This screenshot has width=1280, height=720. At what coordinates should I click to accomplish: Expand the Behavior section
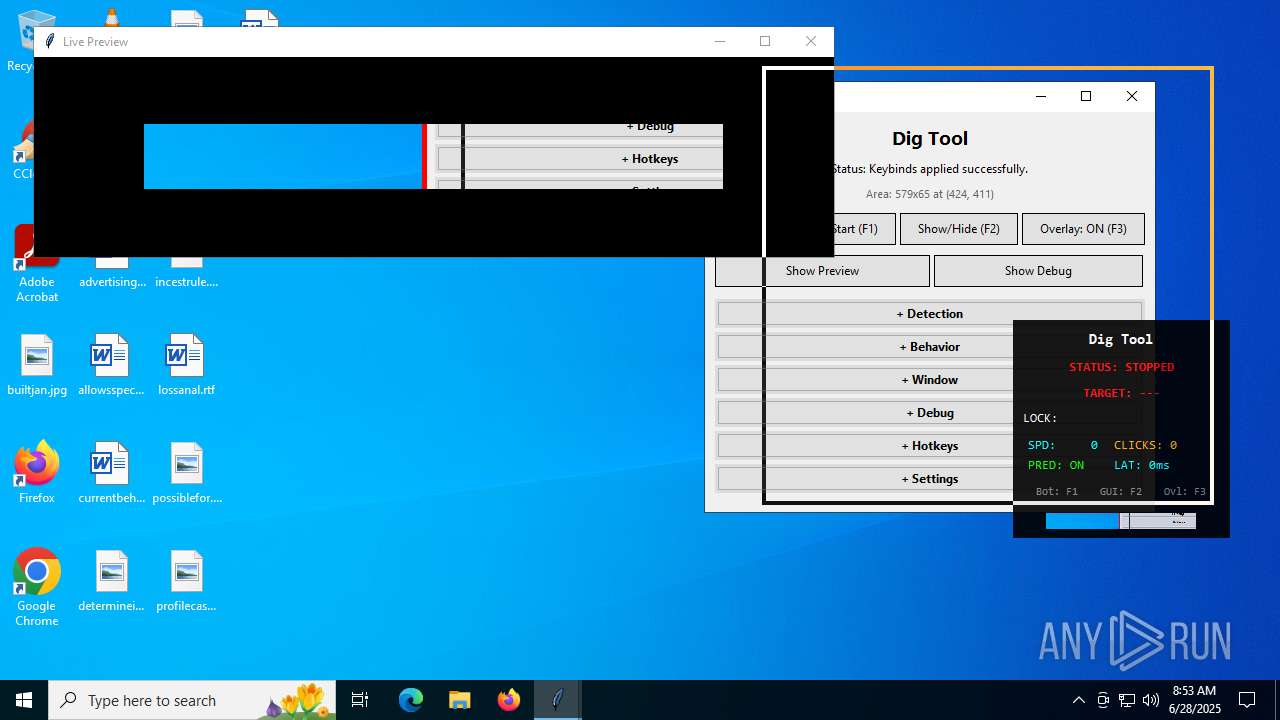click(929, 347)
